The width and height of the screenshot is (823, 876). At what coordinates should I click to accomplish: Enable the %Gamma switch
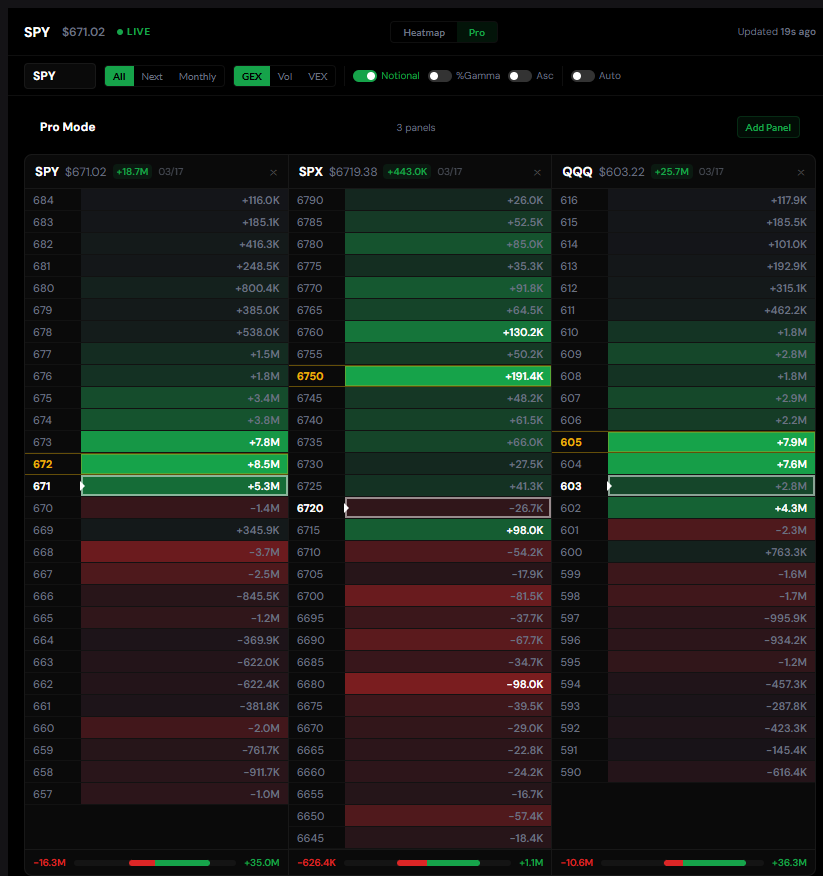(x=440, y=76)
